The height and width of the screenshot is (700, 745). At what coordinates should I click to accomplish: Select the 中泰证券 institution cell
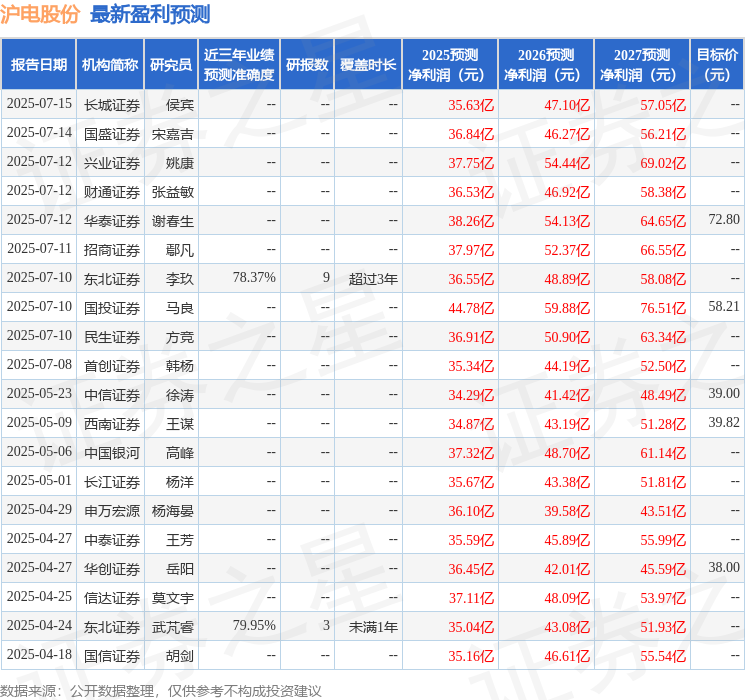pyautogui.click(x=112, y=540)
